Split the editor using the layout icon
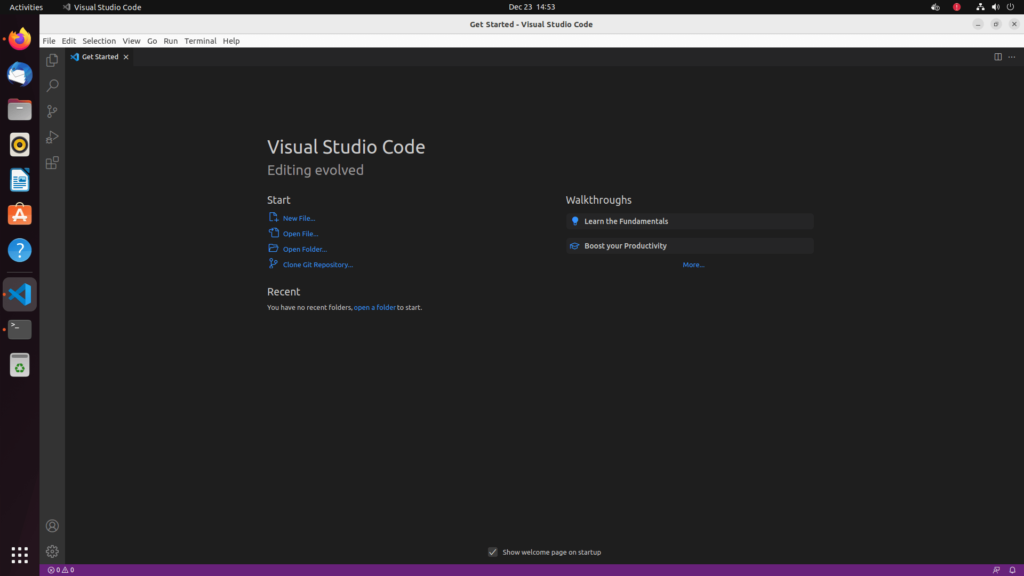The width and height of the screenshot is (1024, 576). (997, 57)
